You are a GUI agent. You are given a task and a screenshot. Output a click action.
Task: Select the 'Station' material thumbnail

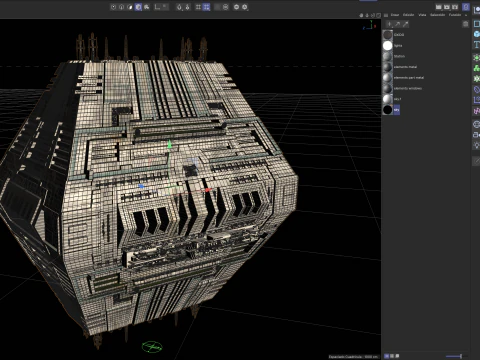point(388,56)
